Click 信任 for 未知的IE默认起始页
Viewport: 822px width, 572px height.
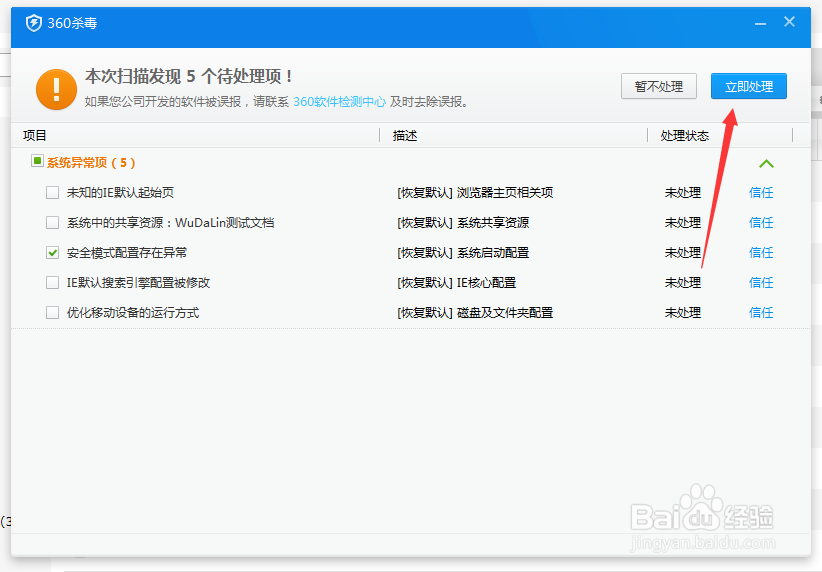761,192
